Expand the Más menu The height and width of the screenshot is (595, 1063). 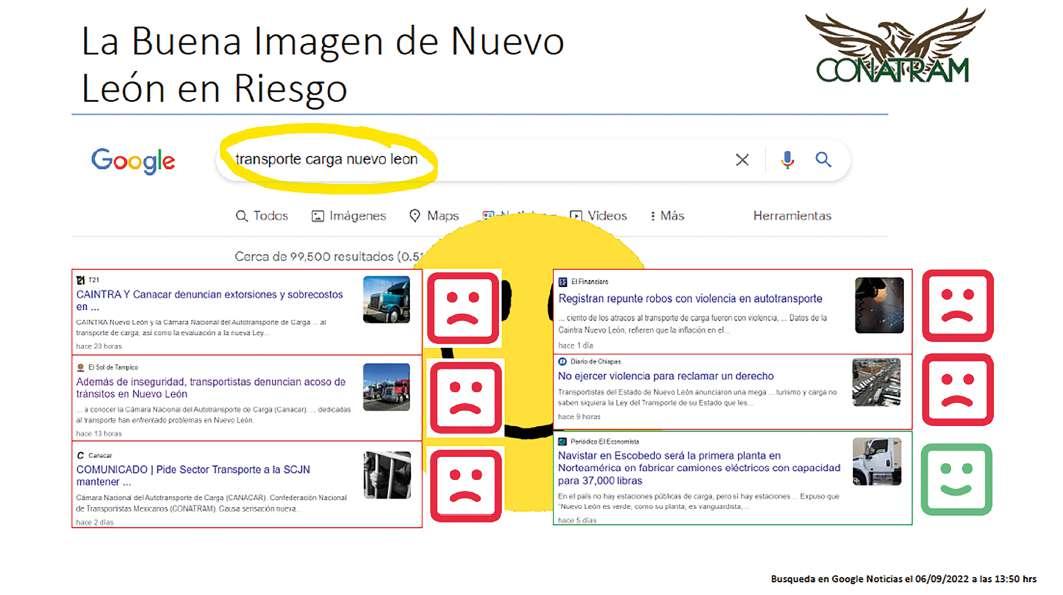(x=667, y=216)
